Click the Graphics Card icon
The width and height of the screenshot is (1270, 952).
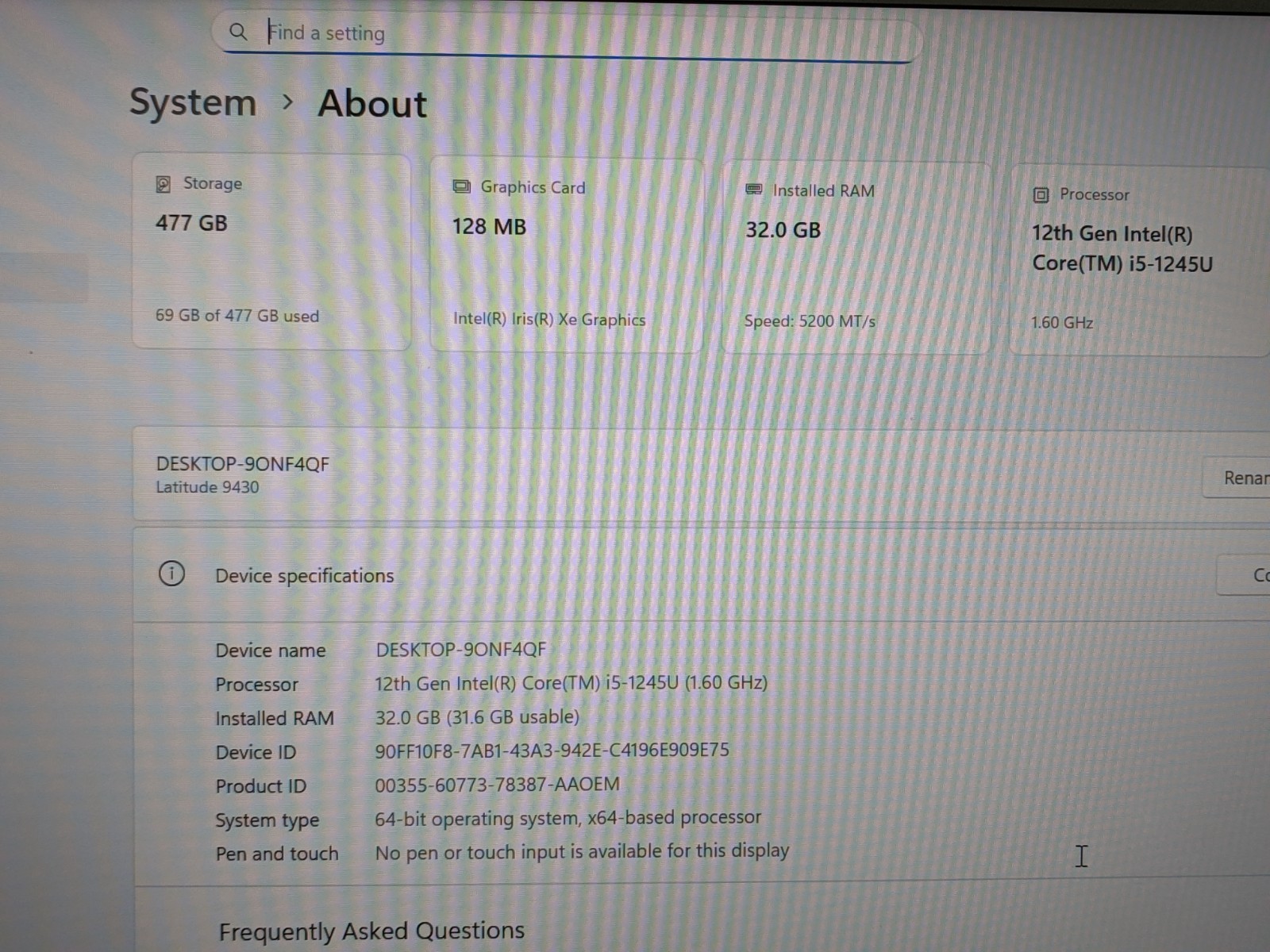click(461, 186)
